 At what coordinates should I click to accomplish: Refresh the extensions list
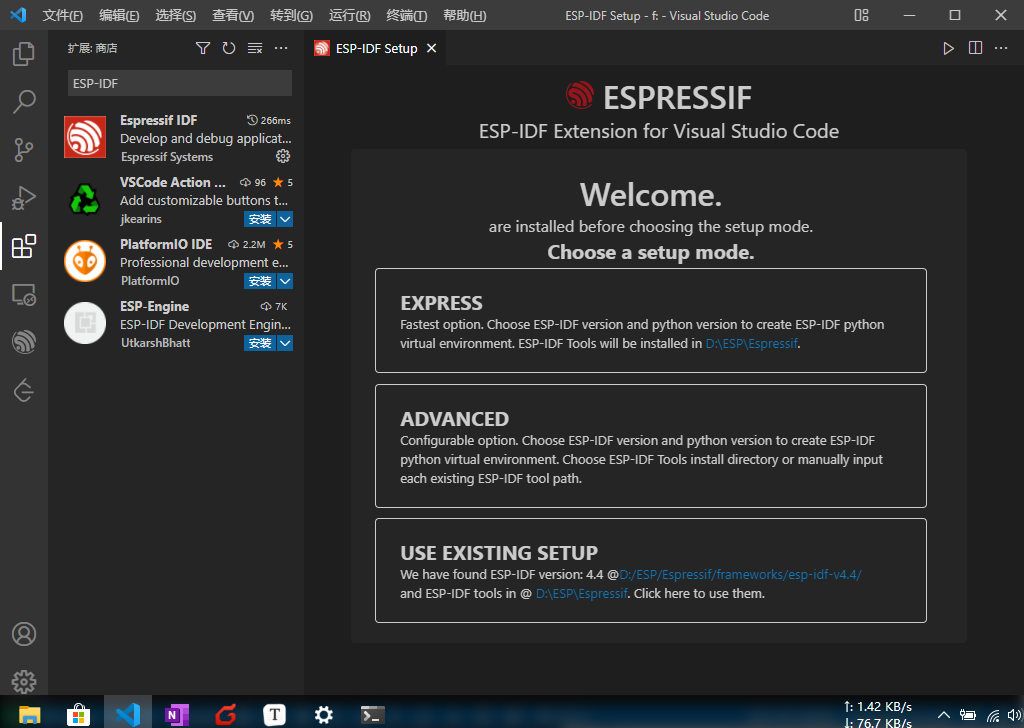pyautogui.click(x=229, y=48)
